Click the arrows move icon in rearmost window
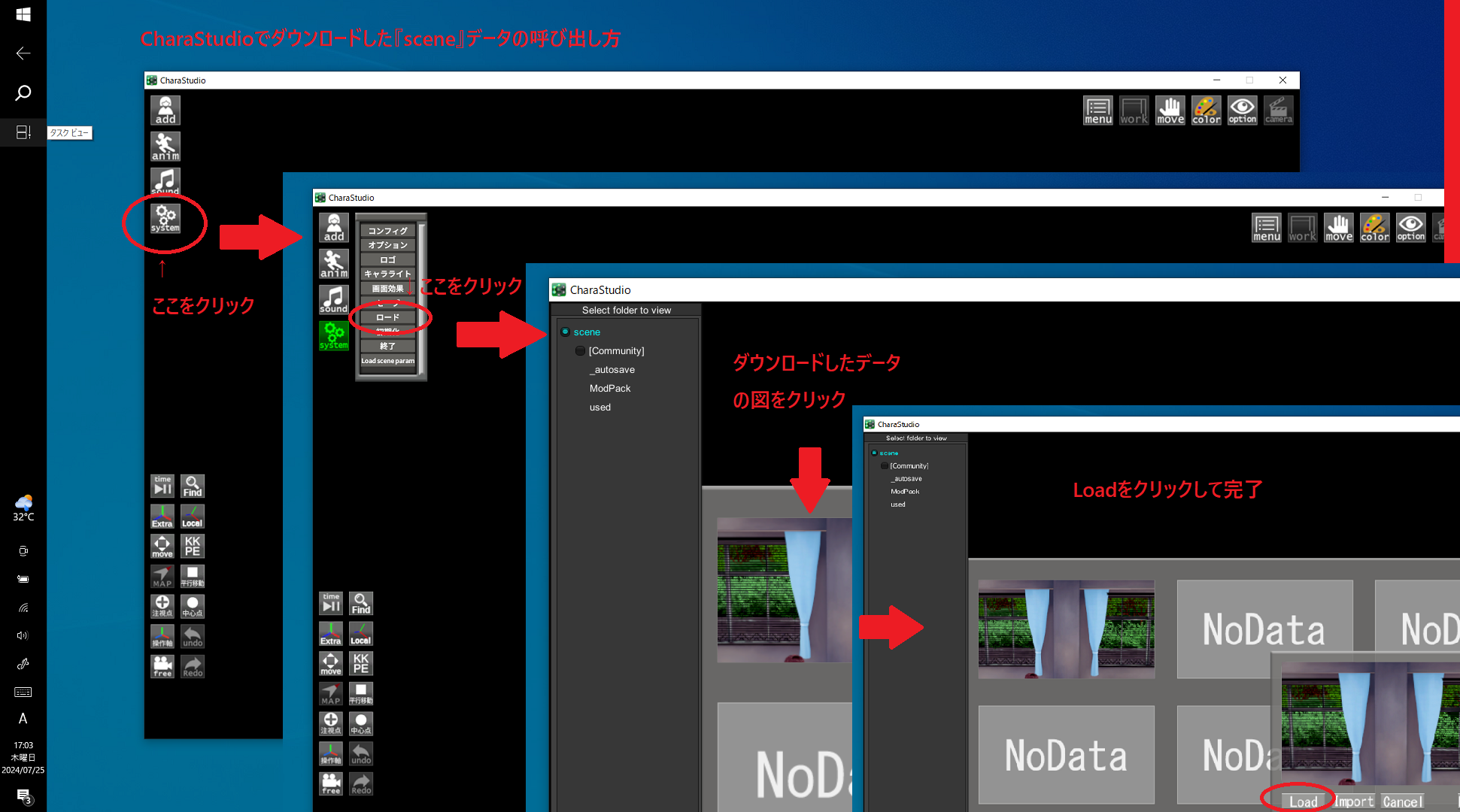The width and height of the screenshot is (1460, 812). 162,546
